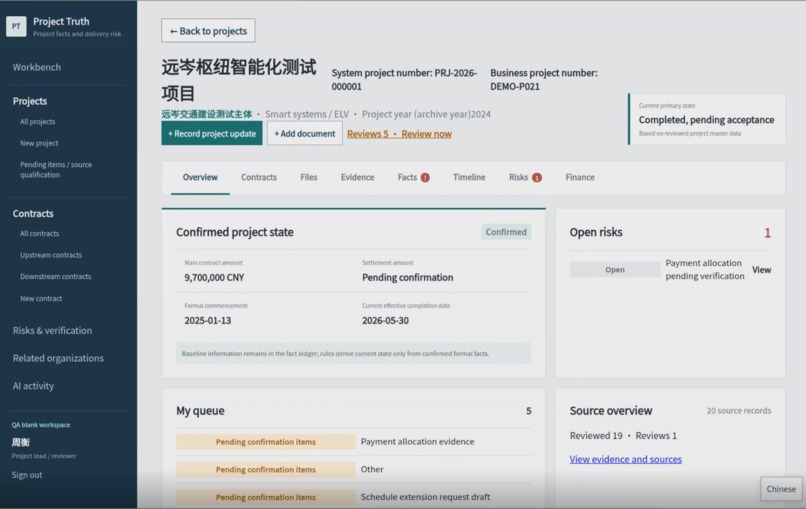Open Projects section in sidebar
Image resolution: width=806 pixels, height=509 pixels.
30,101
